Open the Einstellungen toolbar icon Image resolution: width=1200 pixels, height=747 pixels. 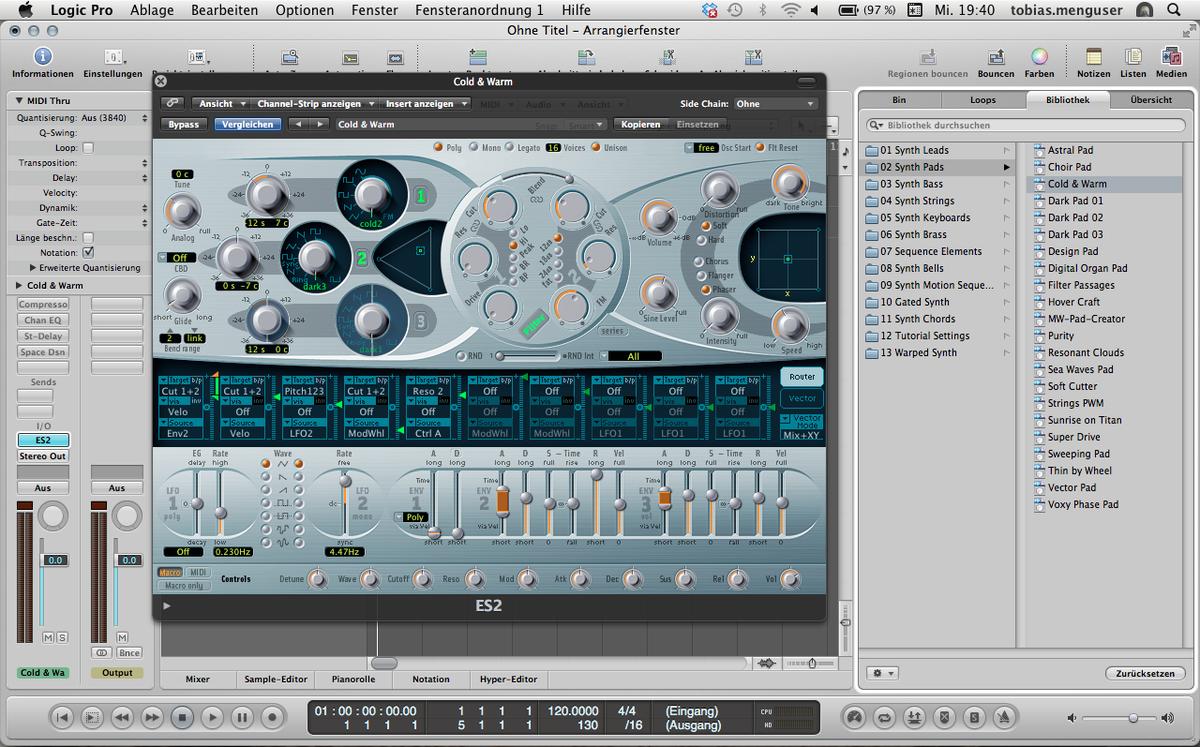[x=113, y=57]
